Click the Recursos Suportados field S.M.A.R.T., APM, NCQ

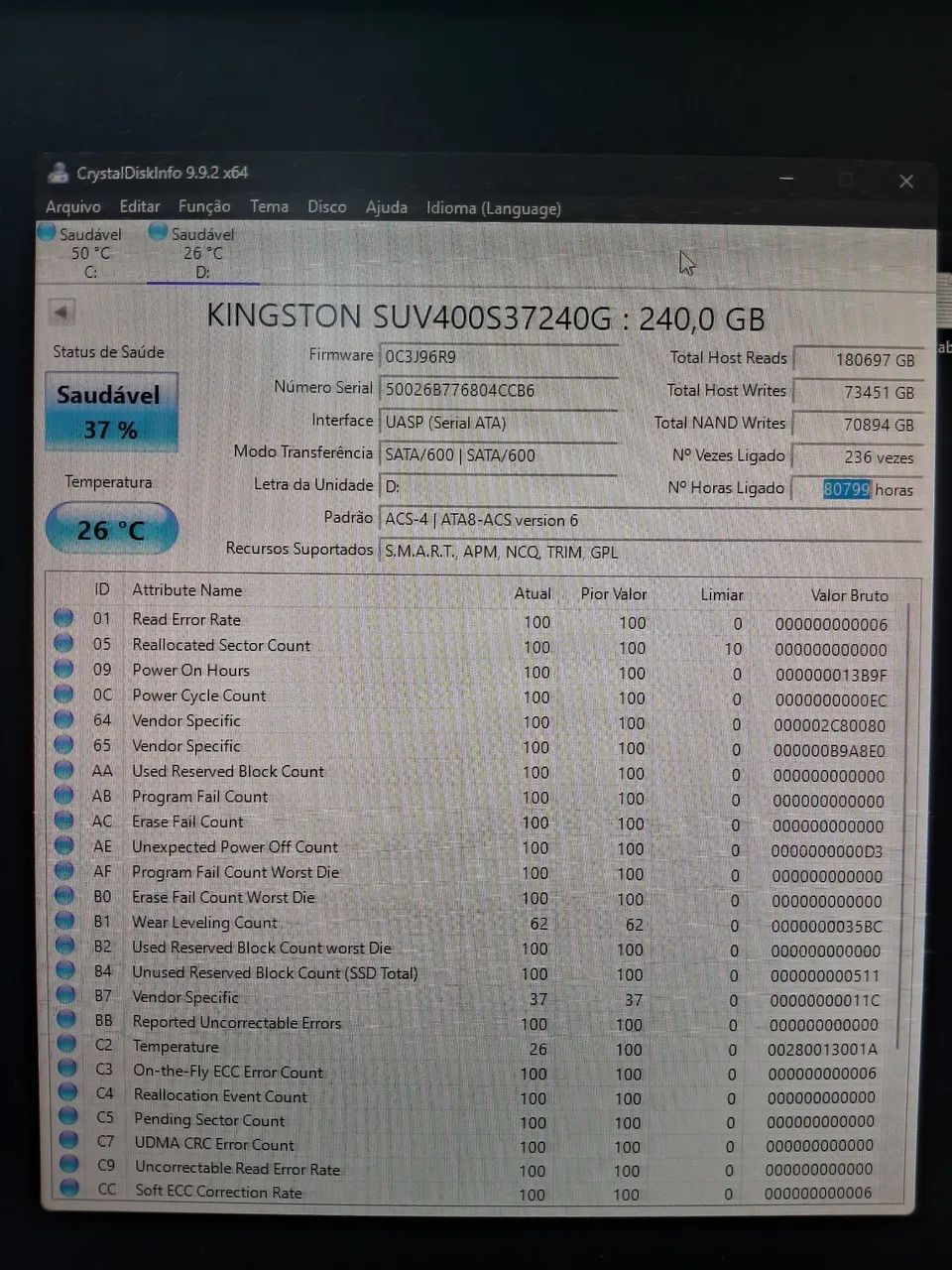click(650, 552)
